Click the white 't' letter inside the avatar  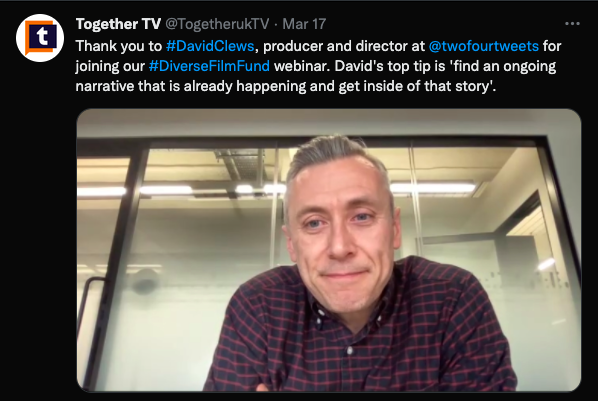pos(42,37)
